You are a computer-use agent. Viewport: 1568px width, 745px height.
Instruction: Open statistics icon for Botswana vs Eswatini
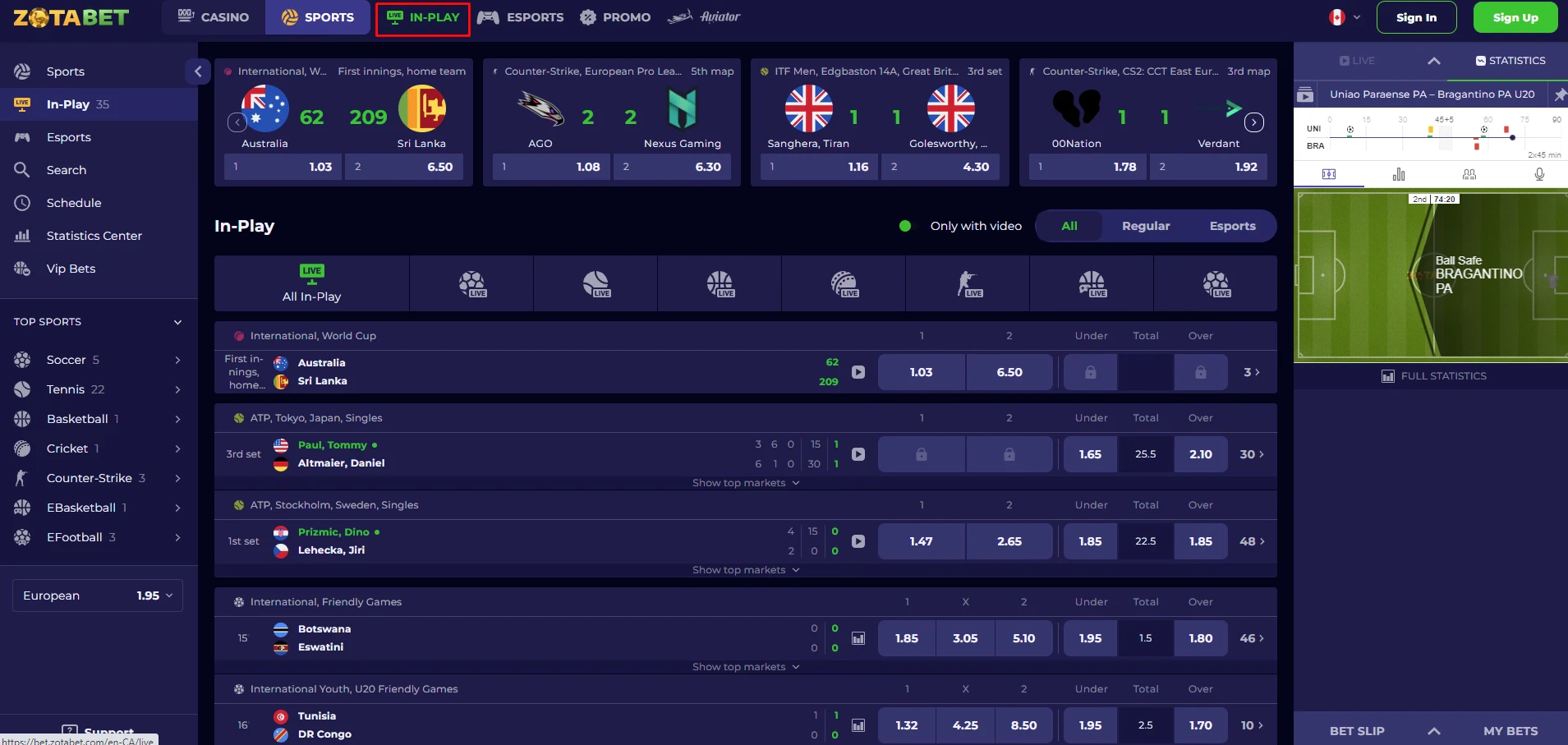pos(858,638)
